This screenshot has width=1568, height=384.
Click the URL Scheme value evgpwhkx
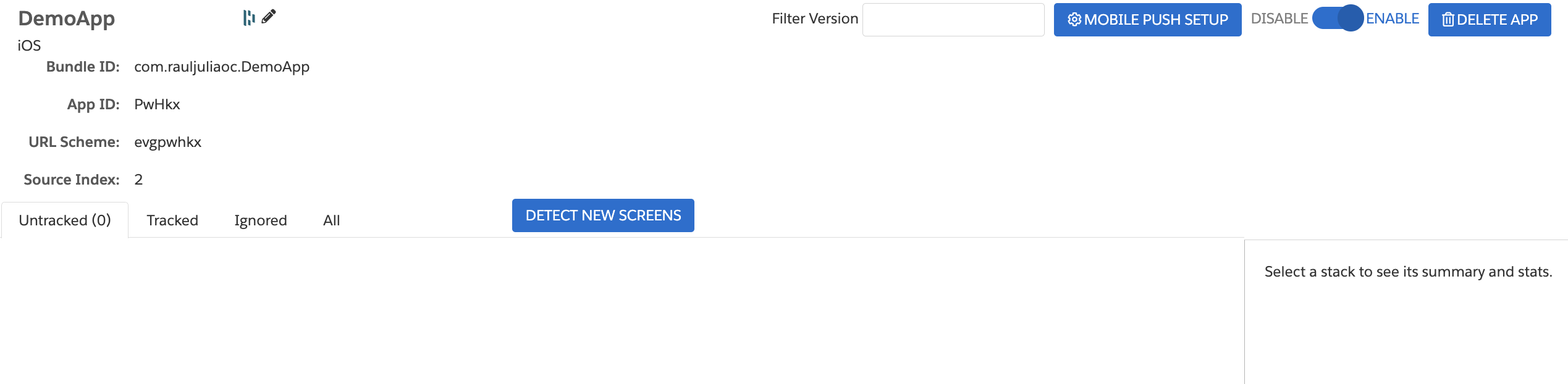pos(167,142)
